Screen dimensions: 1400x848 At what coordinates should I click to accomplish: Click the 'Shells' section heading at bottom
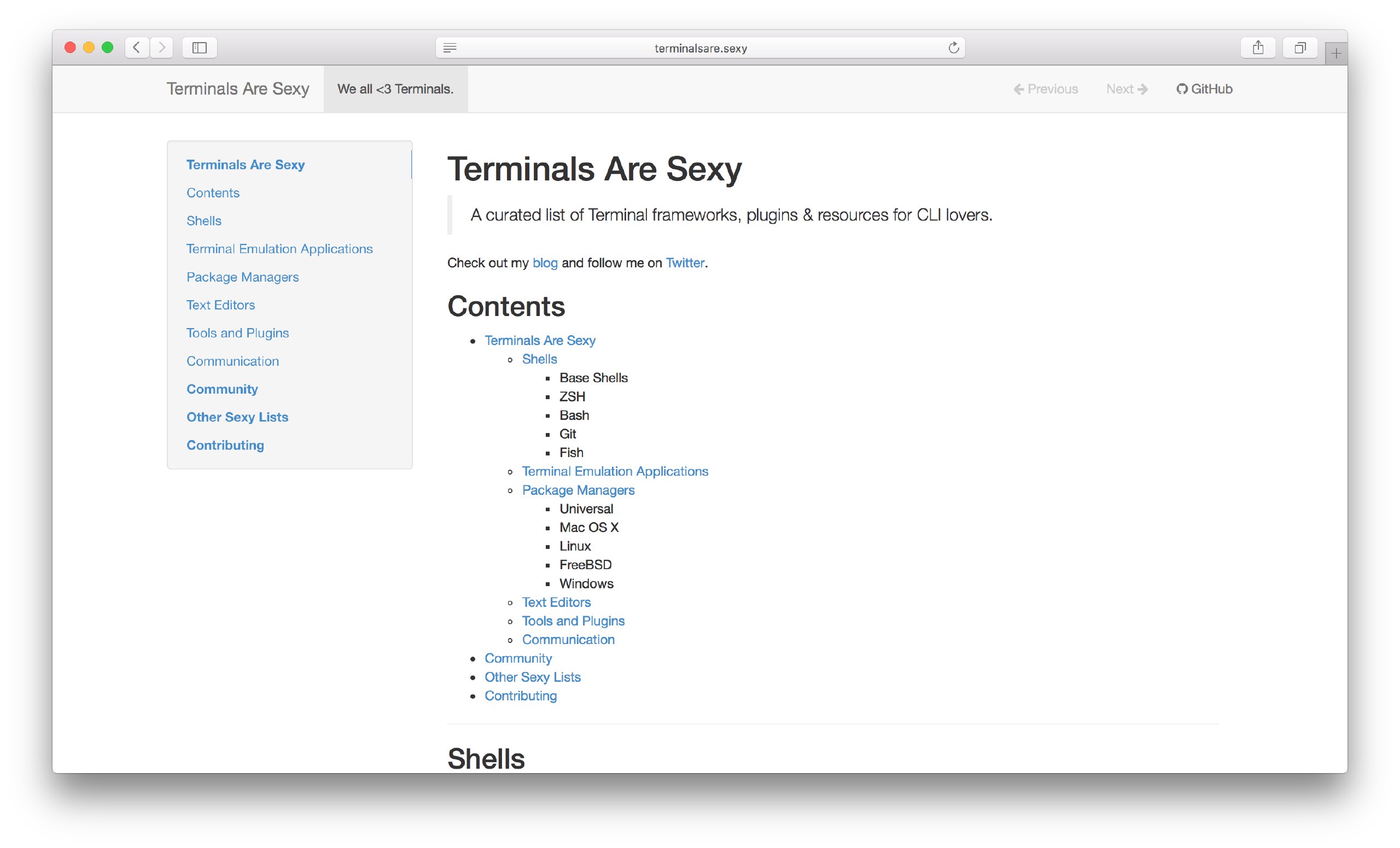(x=486, y=759)
